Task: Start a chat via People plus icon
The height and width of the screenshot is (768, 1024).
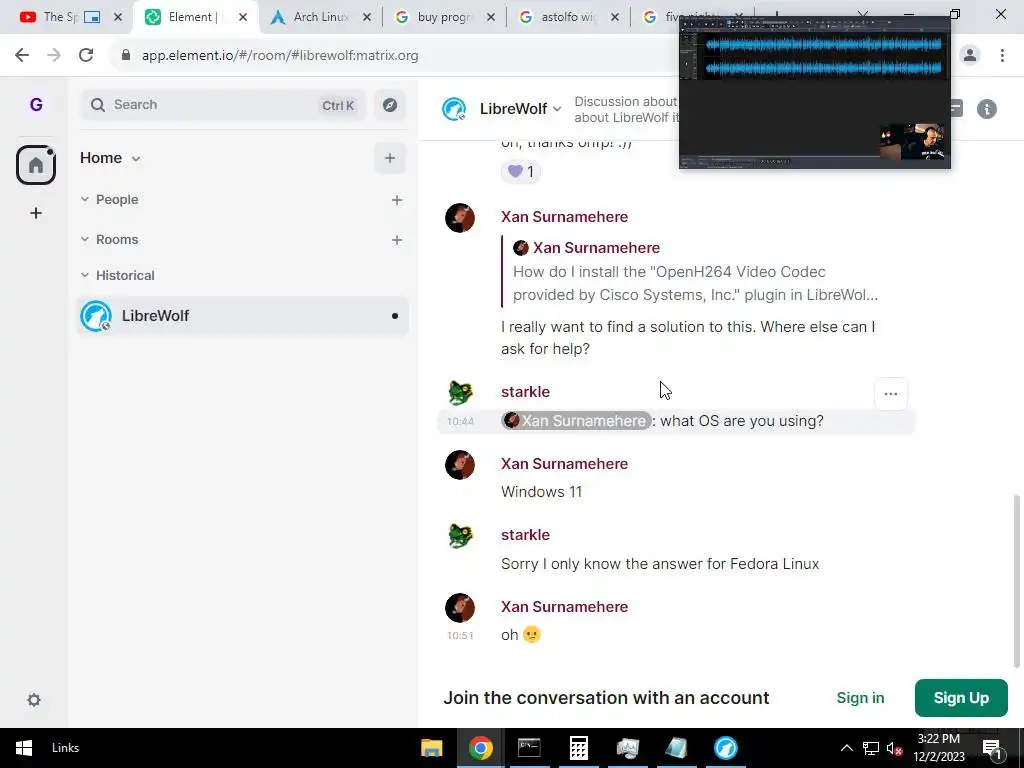Action: click(396, 200)
